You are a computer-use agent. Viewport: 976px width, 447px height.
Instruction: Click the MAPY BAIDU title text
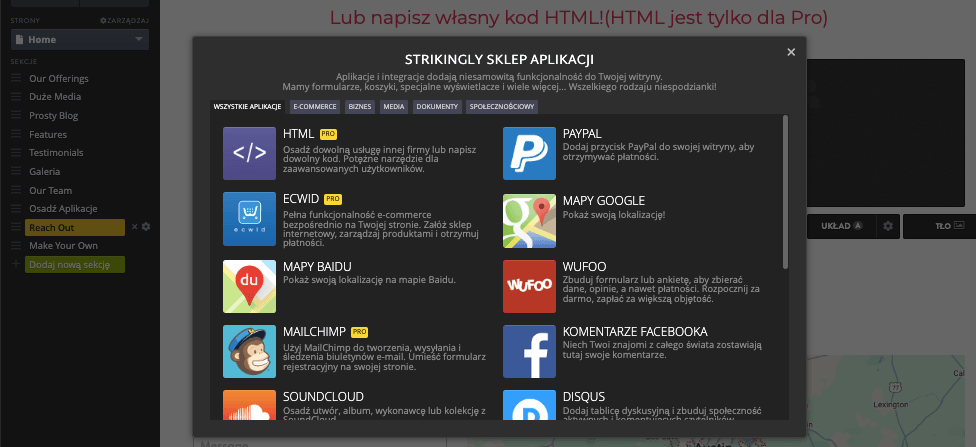317,266
